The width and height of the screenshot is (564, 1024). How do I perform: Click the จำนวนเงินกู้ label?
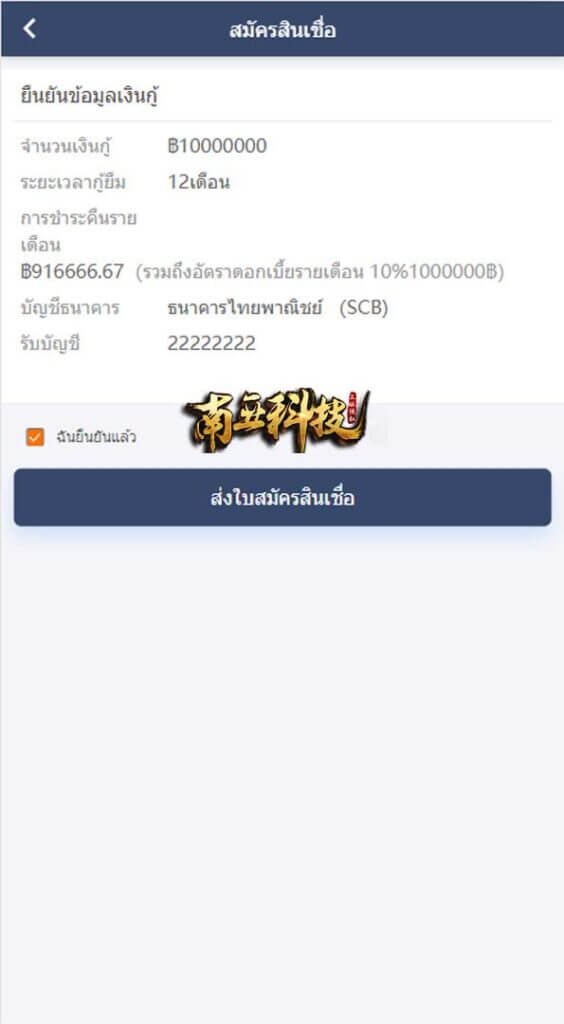[65, 146]
